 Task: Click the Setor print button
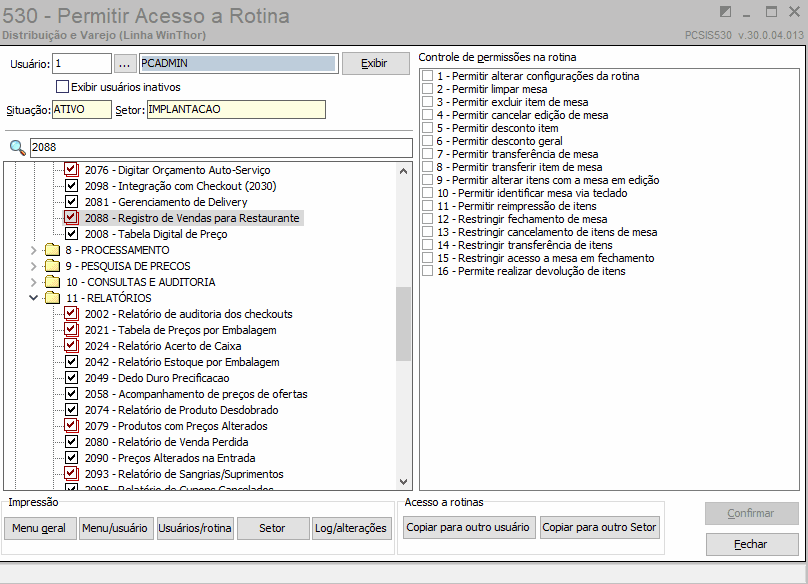(x=273, y=528)
